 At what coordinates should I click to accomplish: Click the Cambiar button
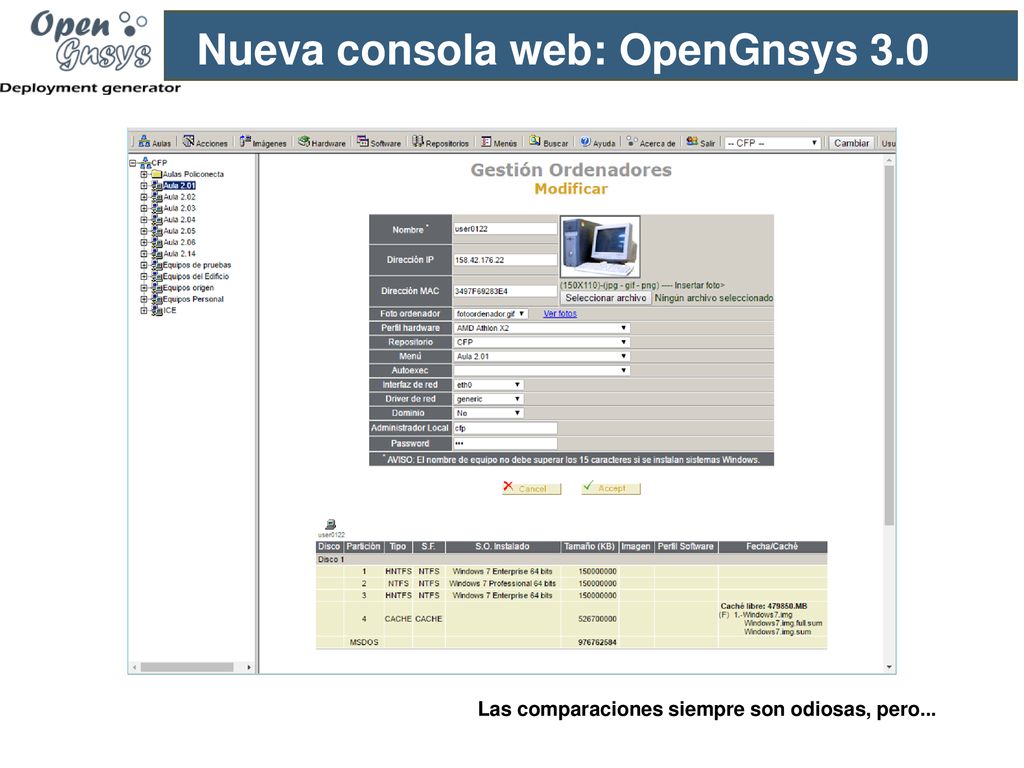(x=851, y=143)
